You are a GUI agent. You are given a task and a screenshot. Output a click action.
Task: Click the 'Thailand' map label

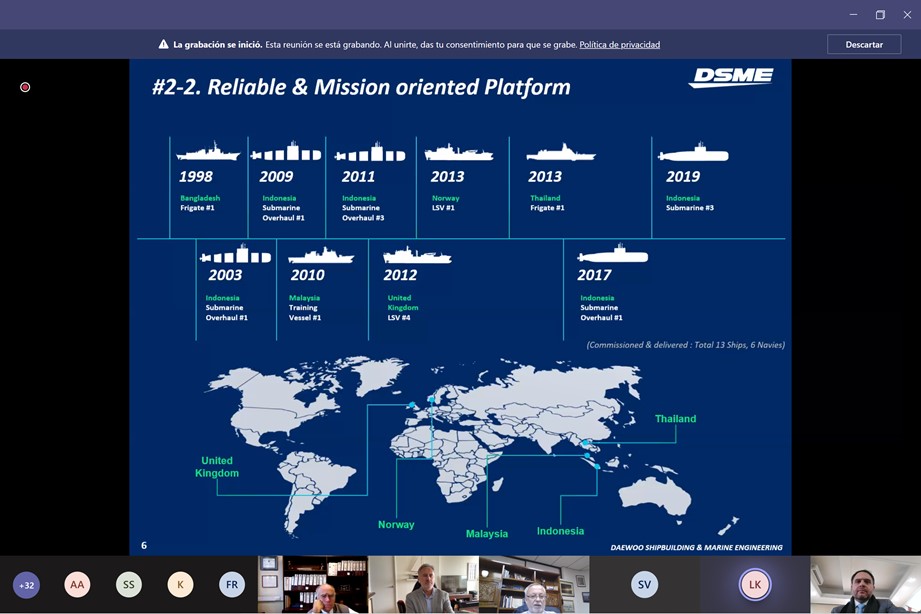675,419
